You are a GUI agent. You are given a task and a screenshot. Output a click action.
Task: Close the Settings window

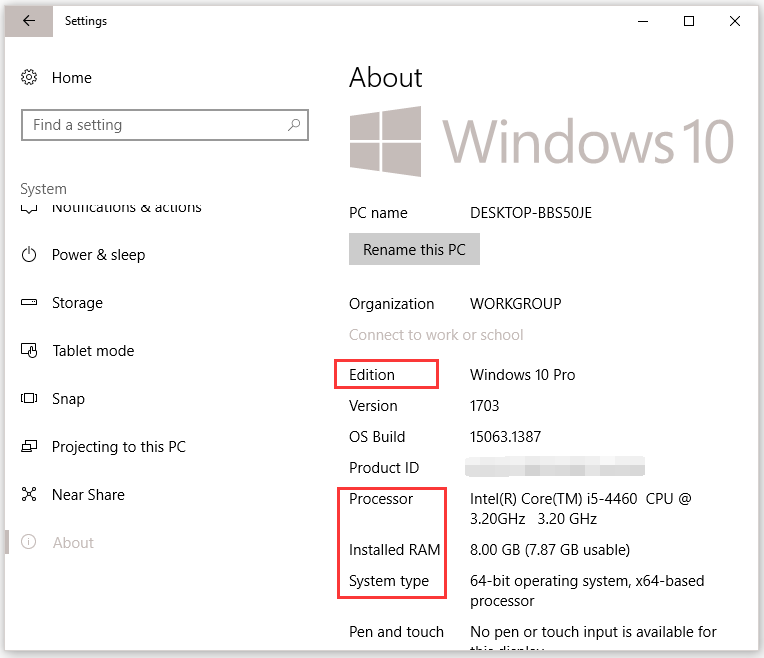735,21
